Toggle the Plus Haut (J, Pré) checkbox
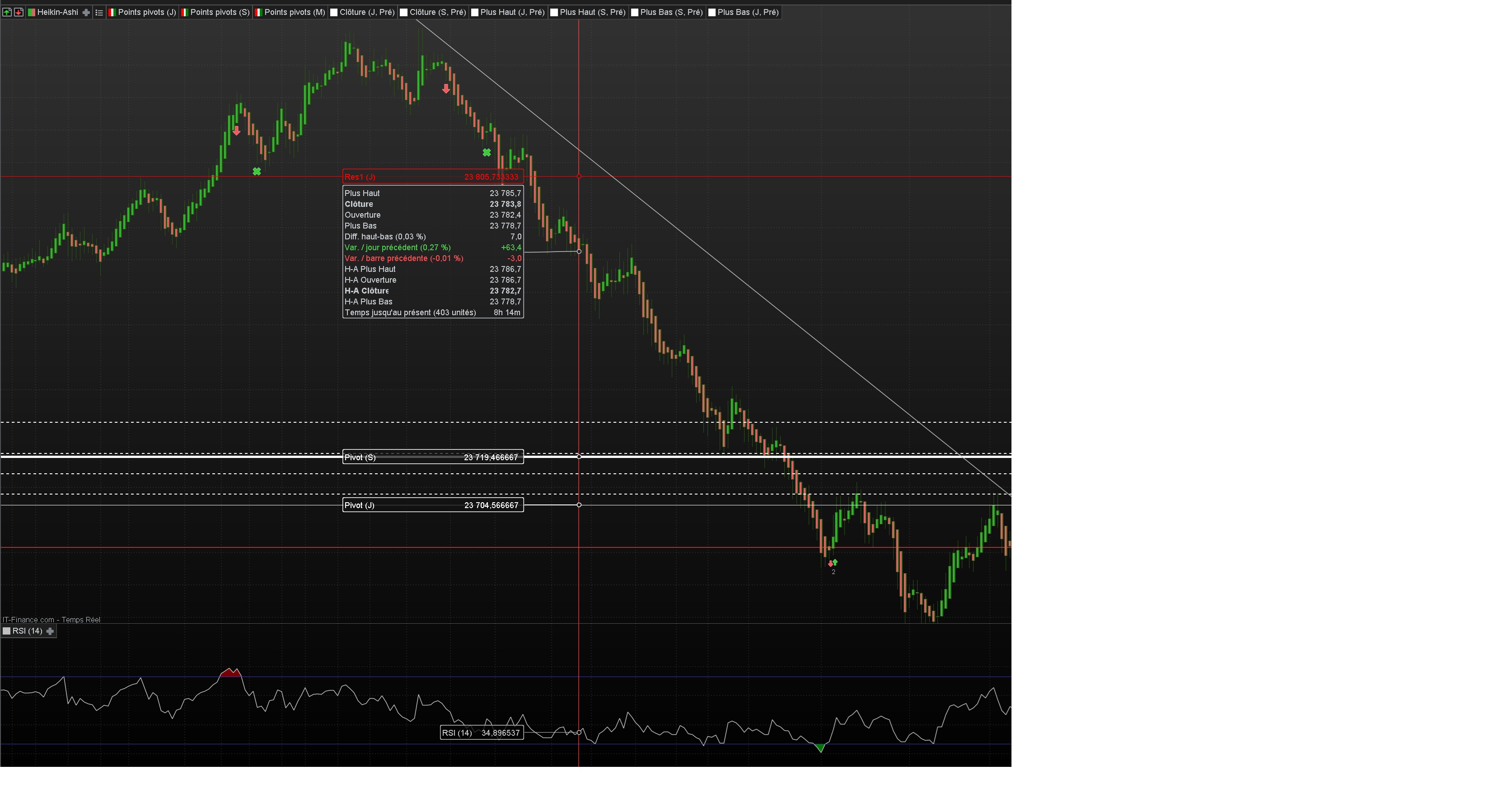1512x789 pixels. 475,12
